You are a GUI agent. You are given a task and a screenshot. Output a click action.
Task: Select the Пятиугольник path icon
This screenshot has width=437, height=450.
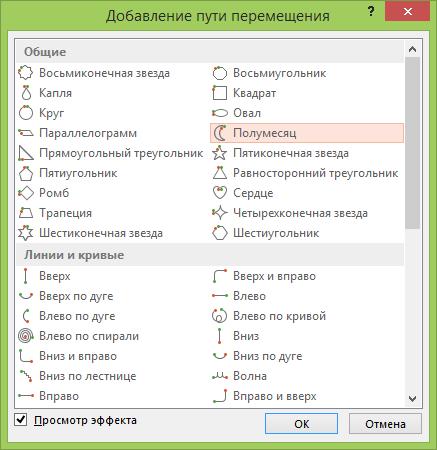click(x=26, y=173)
